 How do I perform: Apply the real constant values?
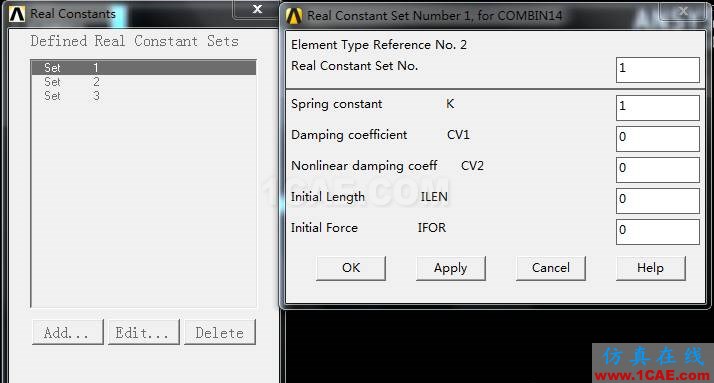click(450, 268)
